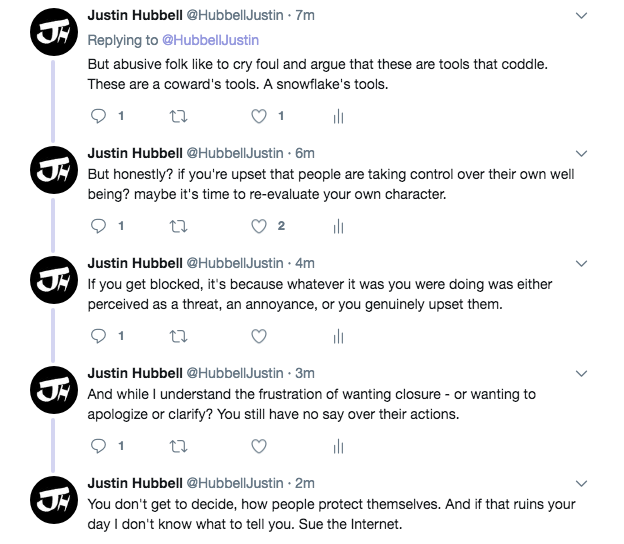This screenshot has width=624, height=544.
Task: Like the tweet posted 4m ago
Action: [259, 336]
